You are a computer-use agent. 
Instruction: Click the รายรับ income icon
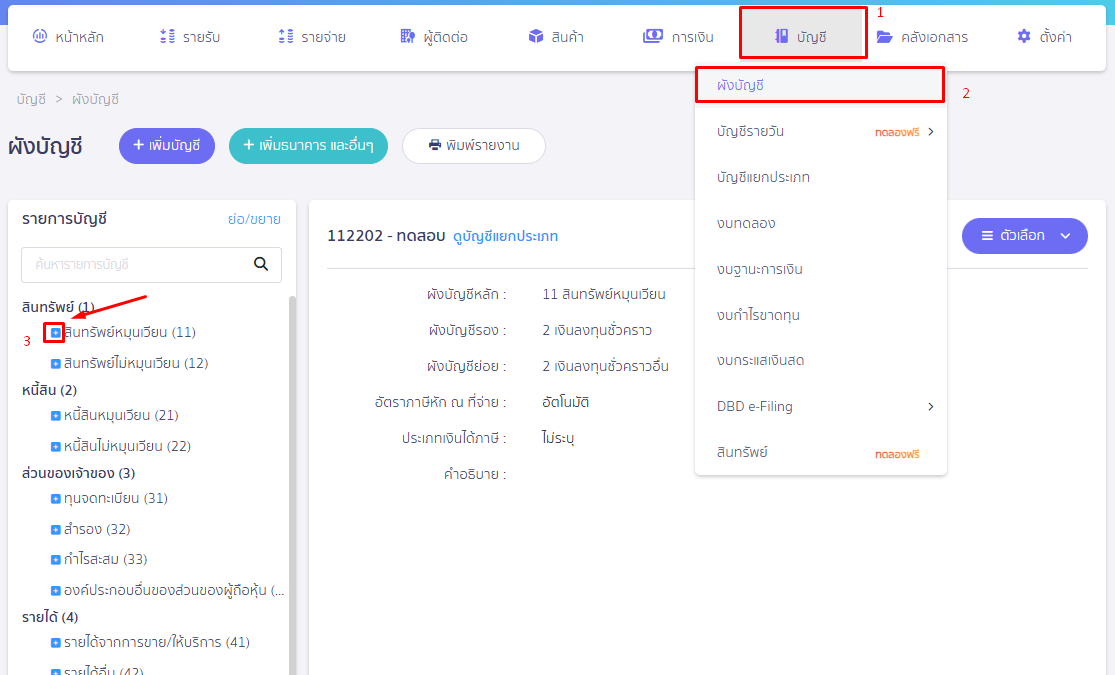coord(167,37)
